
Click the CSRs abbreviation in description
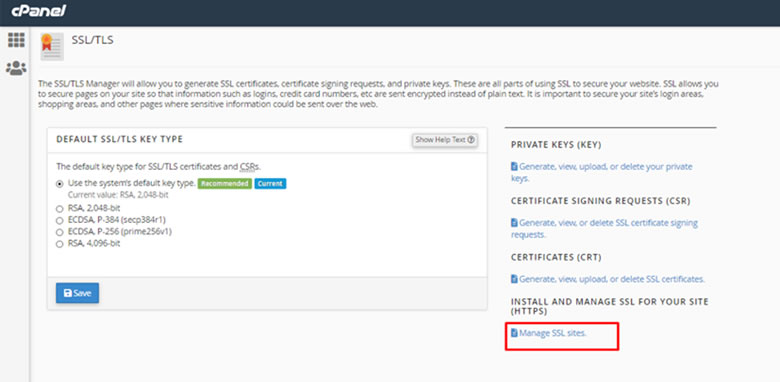click(x=250, y=167)
